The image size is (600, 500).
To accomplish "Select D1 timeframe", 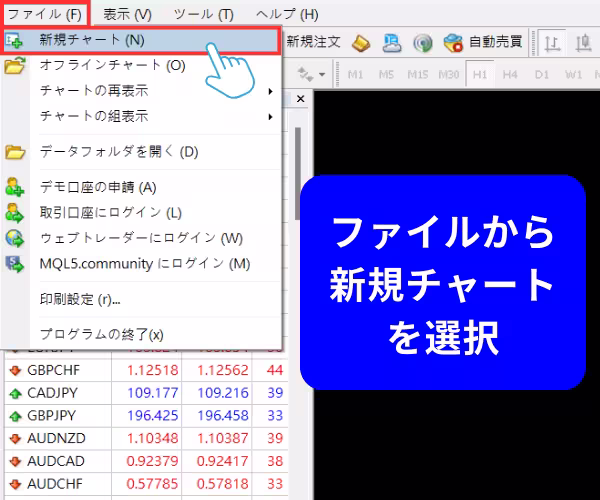I will (541, 74).
